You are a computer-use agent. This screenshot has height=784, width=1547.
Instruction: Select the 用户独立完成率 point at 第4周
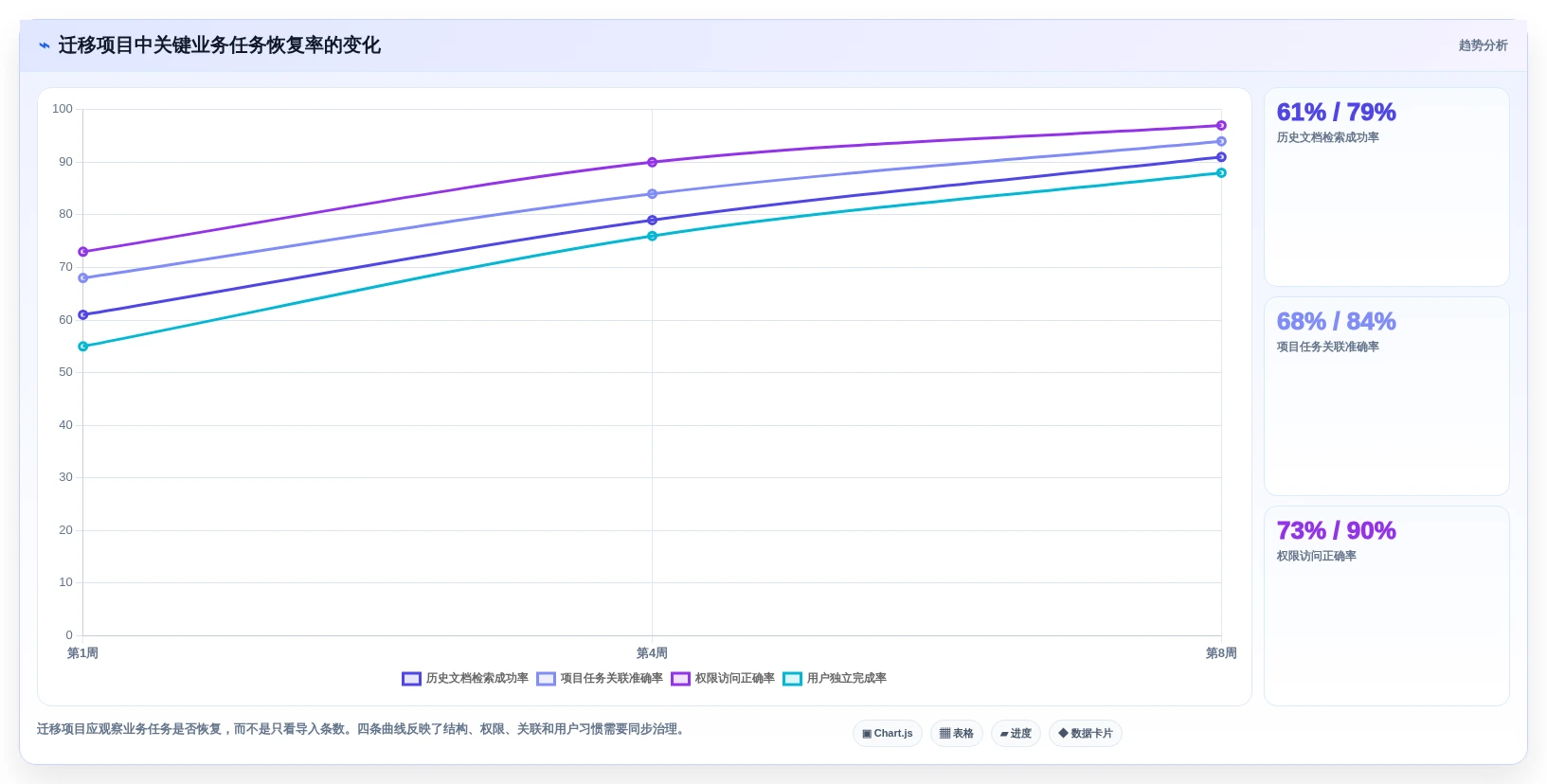(652, 236)
